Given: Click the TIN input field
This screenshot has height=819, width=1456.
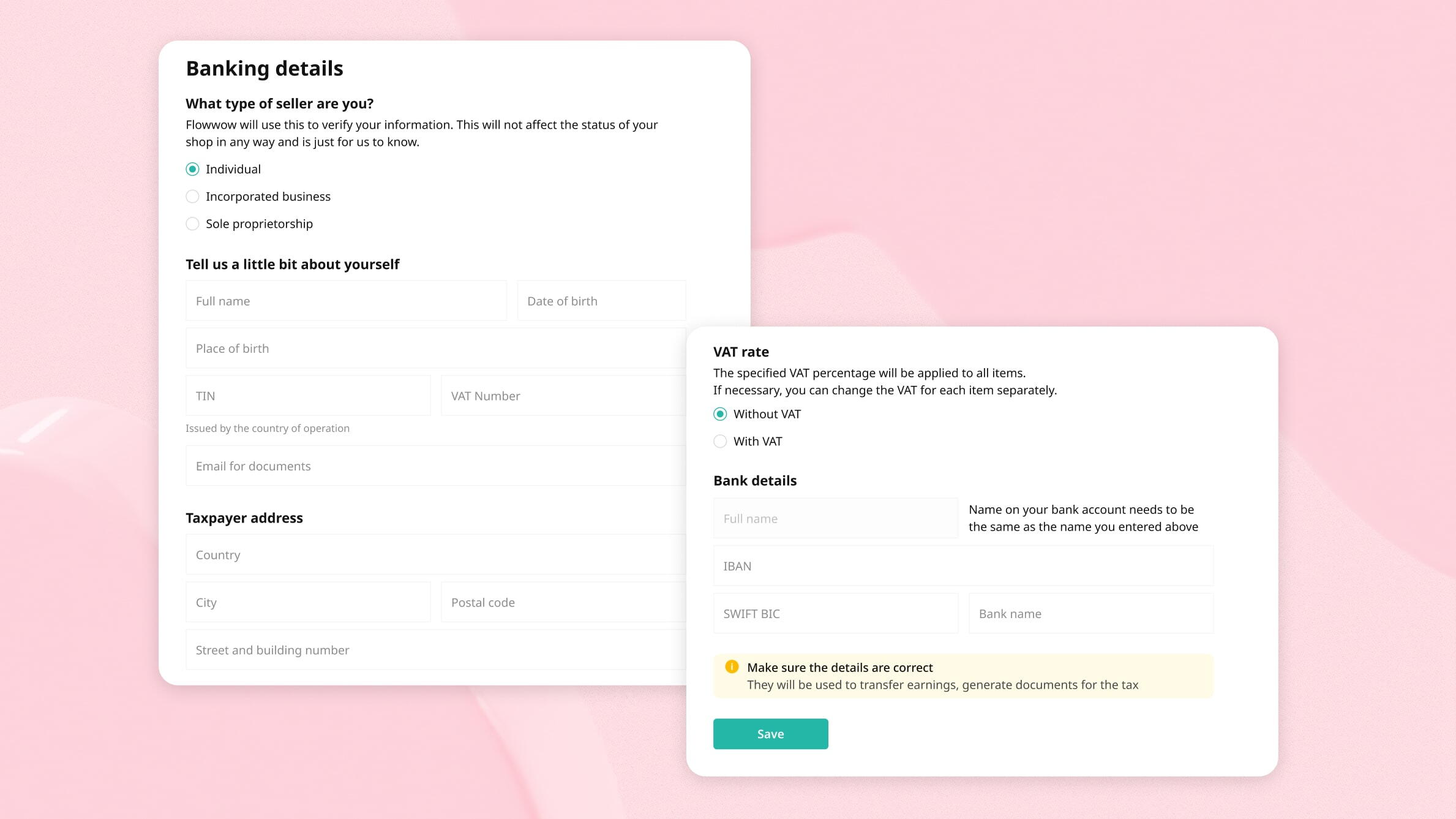Looking at the screenshot, I should coord(307,395).
